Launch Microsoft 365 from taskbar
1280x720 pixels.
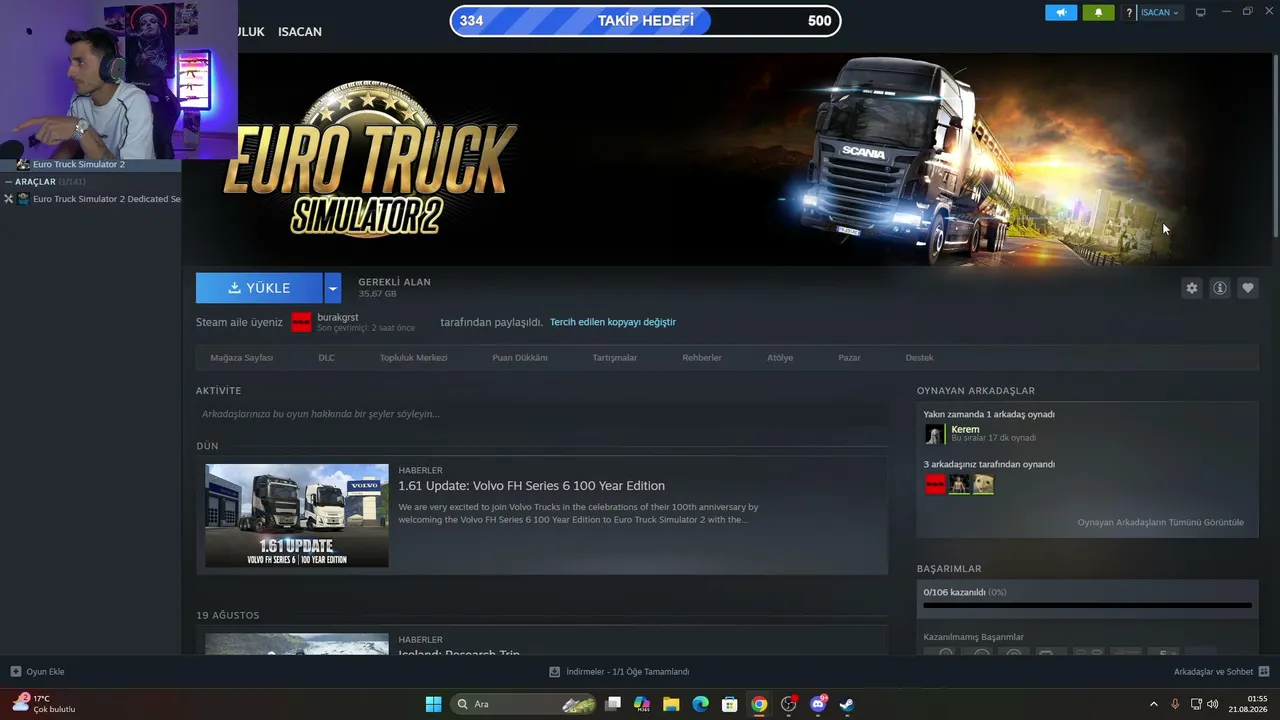coord(642,704)
